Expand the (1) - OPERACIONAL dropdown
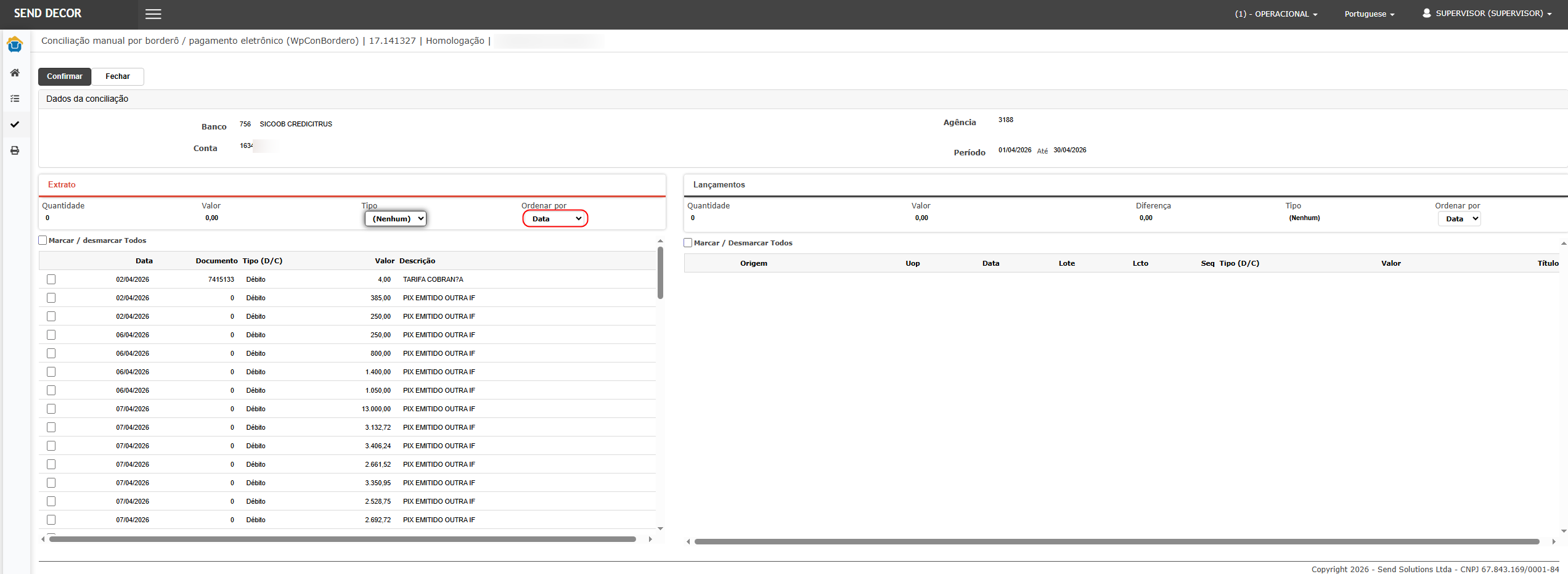The width and height of the screenshot is (1568, 574). [x=1276, y=14]
